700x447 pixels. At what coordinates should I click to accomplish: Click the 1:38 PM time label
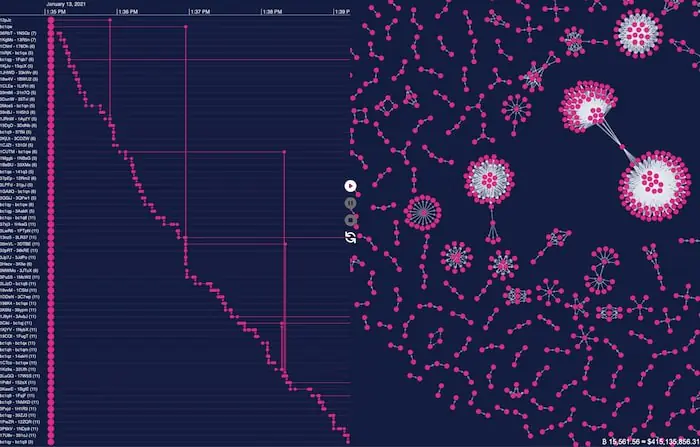tap(272, 12)
